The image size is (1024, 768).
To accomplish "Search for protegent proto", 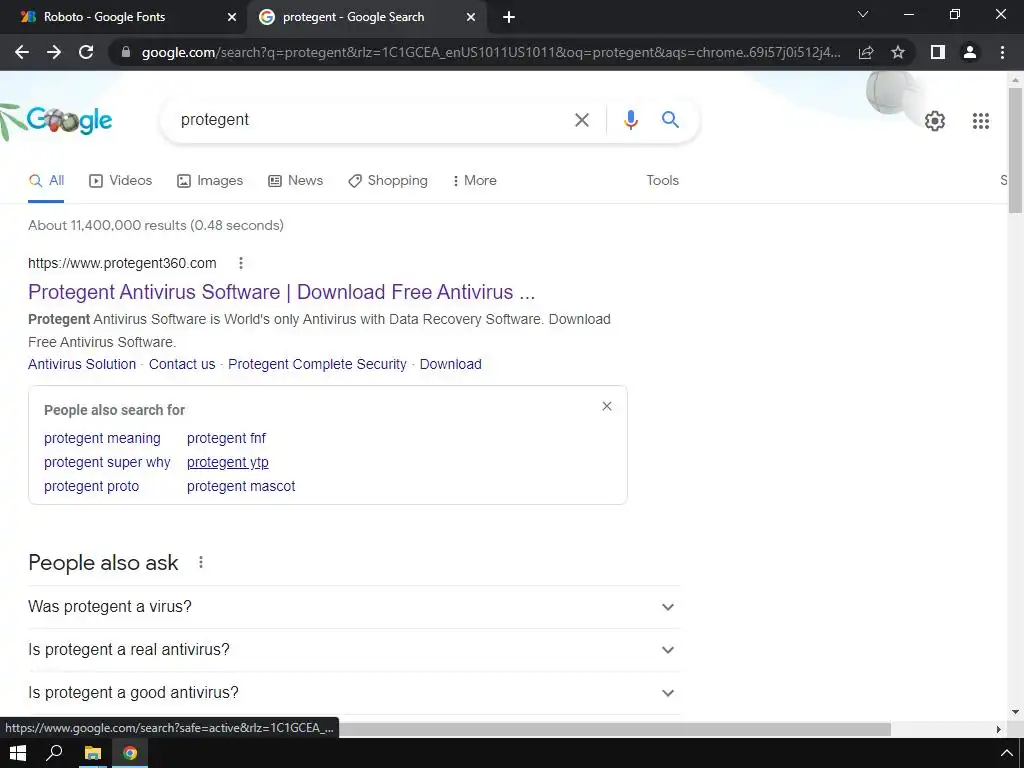I will (91, 487).
